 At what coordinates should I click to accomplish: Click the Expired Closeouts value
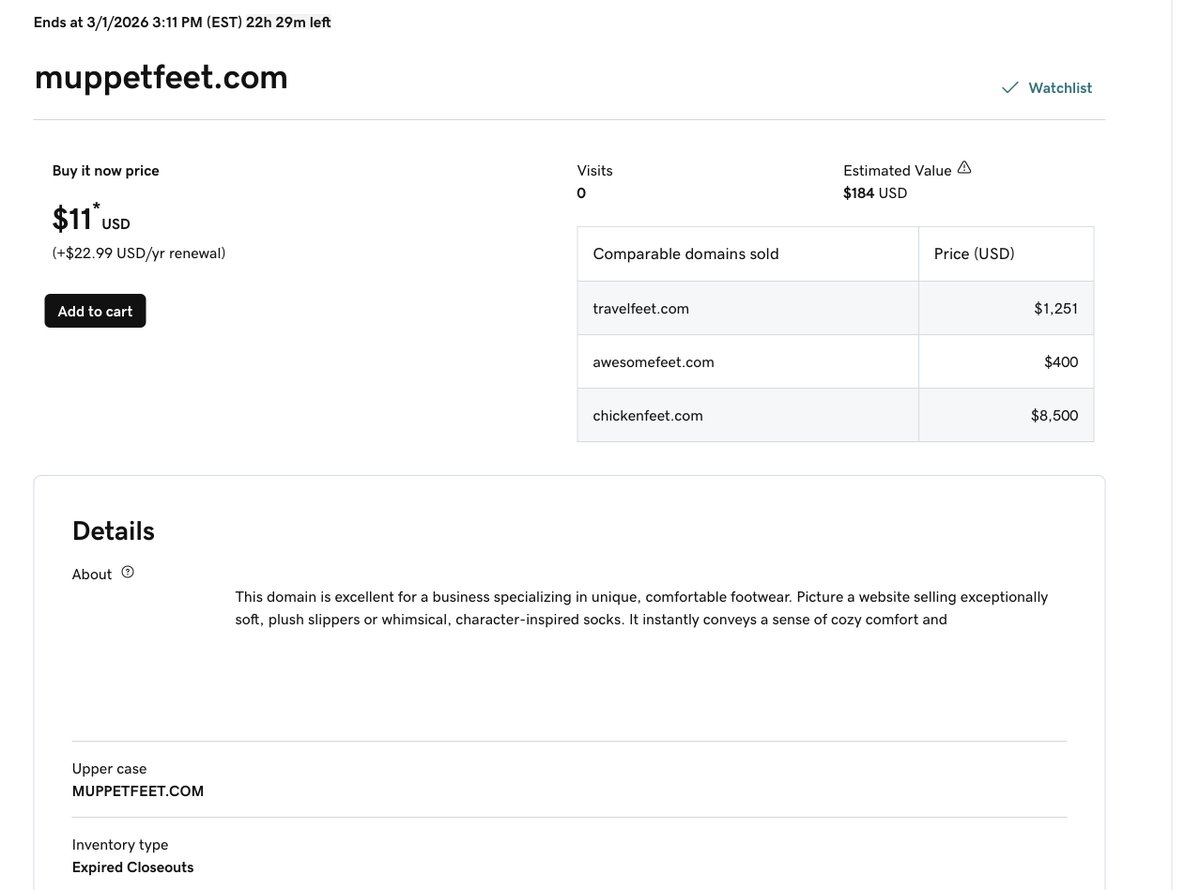pyautogui.click(x=133, y=867)
